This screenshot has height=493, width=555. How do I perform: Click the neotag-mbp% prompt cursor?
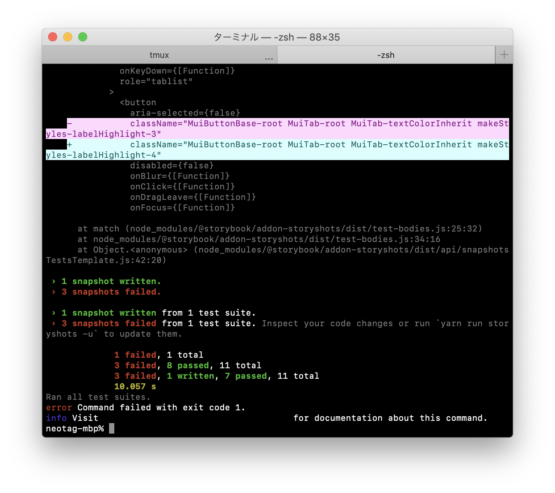click(x=111, y=429)
